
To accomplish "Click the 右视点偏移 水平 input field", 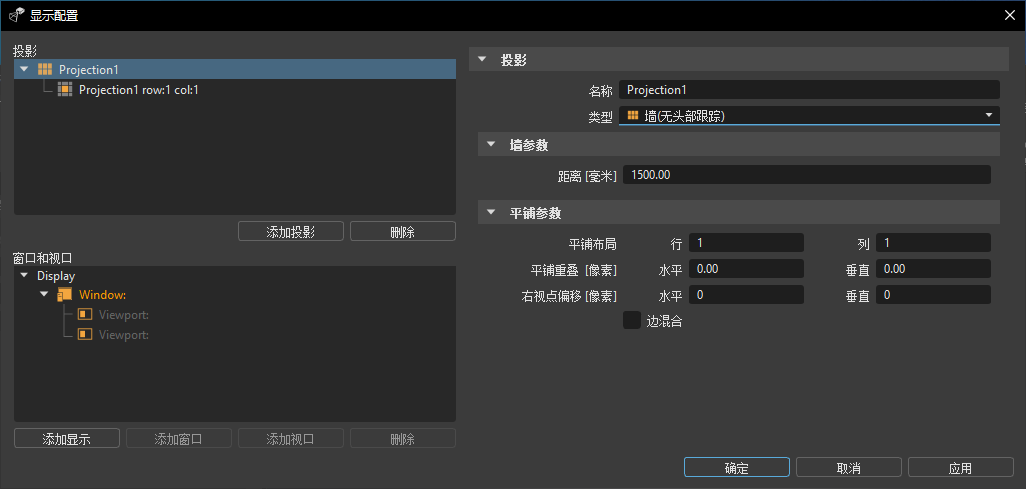I will [747, 295].
